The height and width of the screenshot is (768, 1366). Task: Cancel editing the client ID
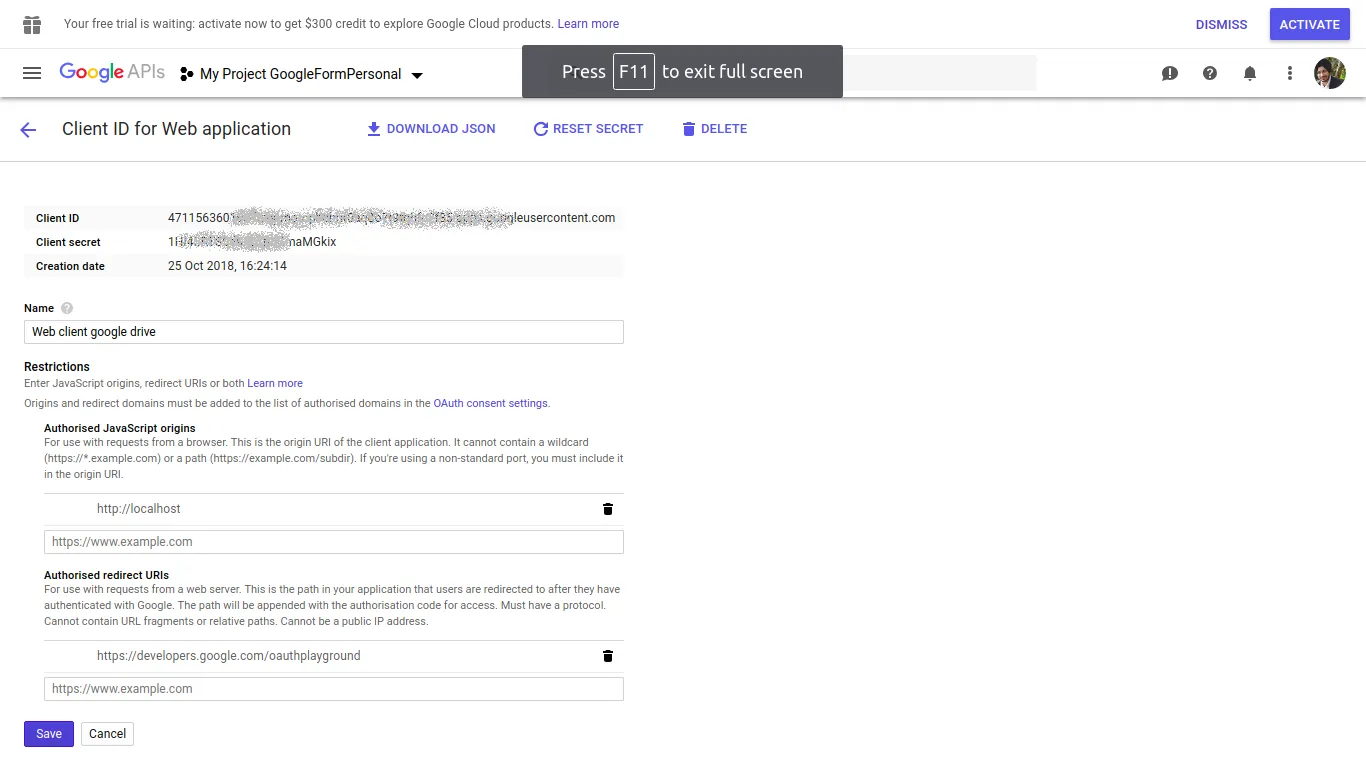[107, 734]
